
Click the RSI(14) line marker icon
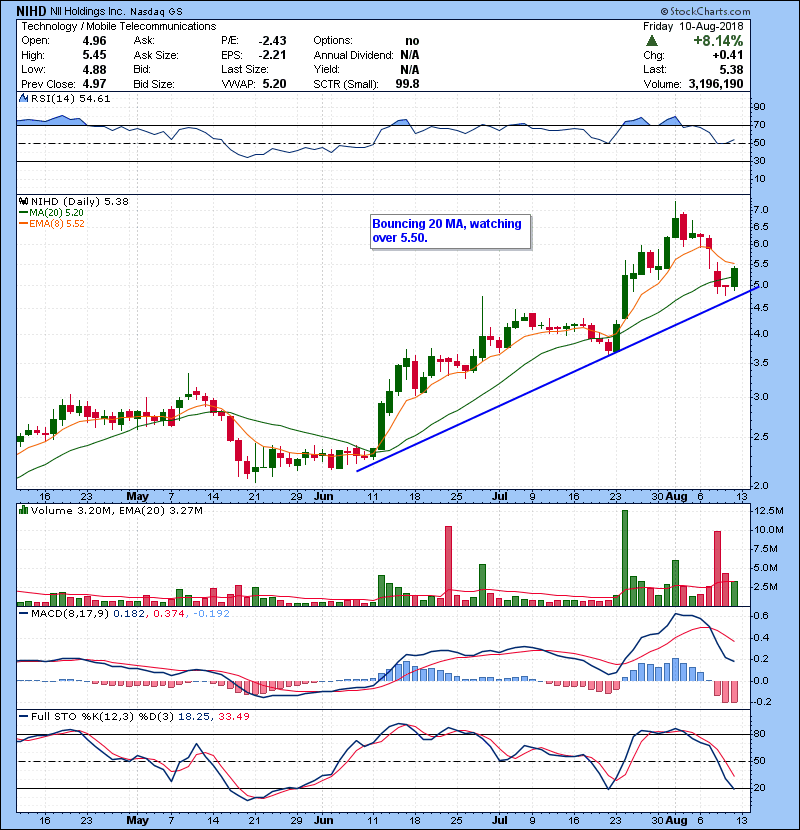[x=22, y=99]
